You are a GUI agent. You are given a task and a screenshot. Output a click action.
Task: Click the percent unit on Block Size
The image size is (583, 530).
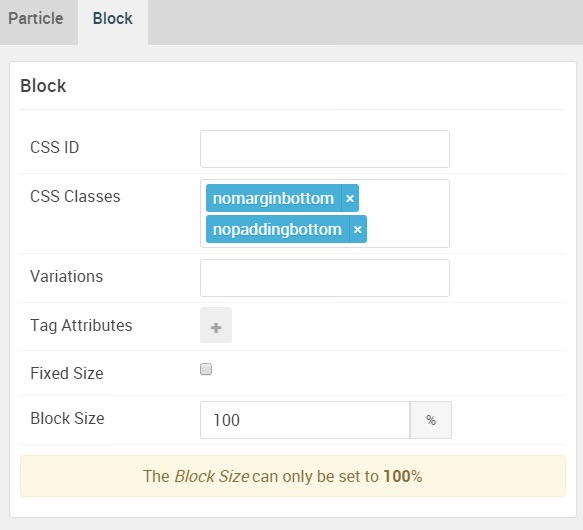click(431, 420)
